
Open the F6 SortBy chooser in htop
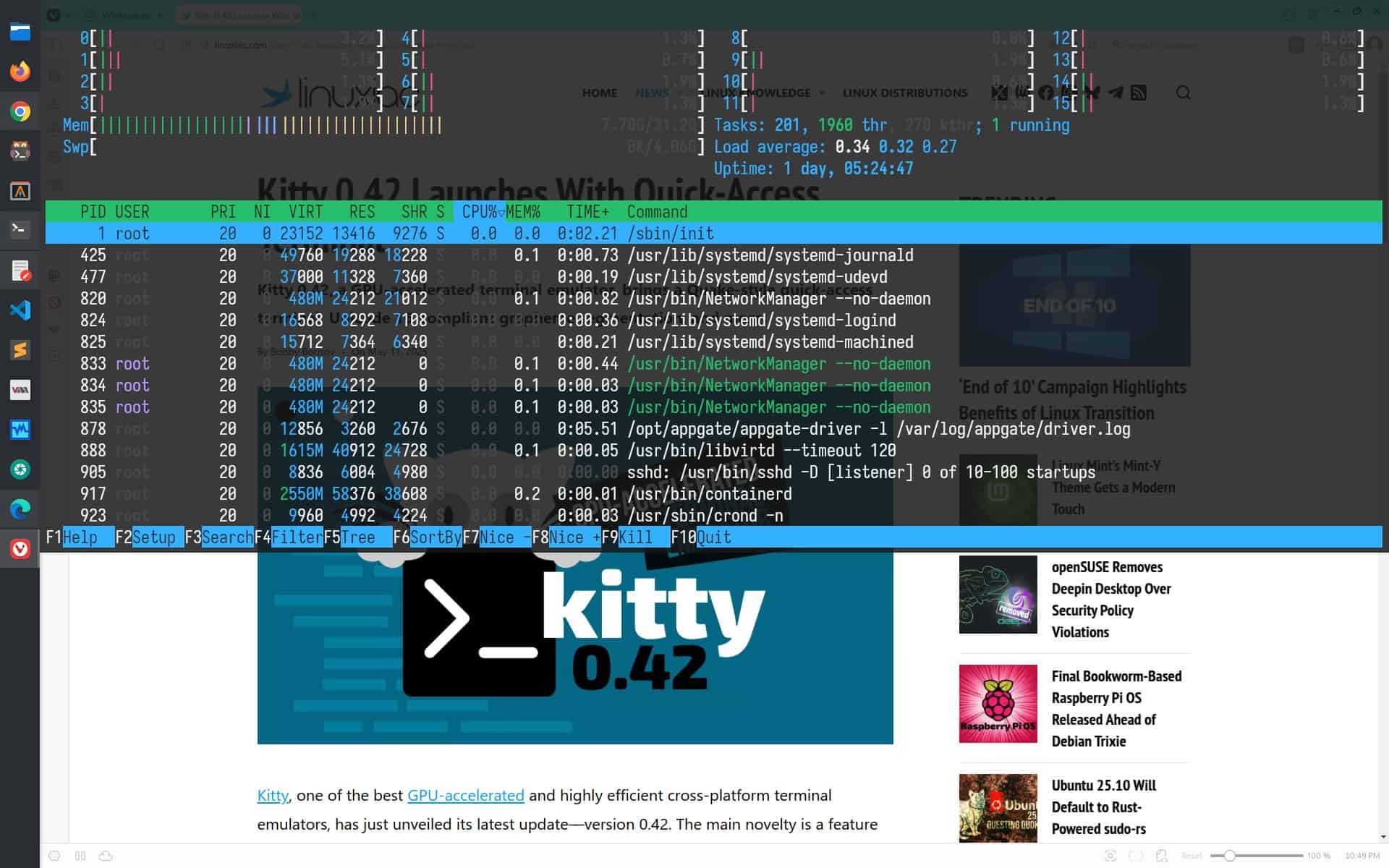point(428,537)
